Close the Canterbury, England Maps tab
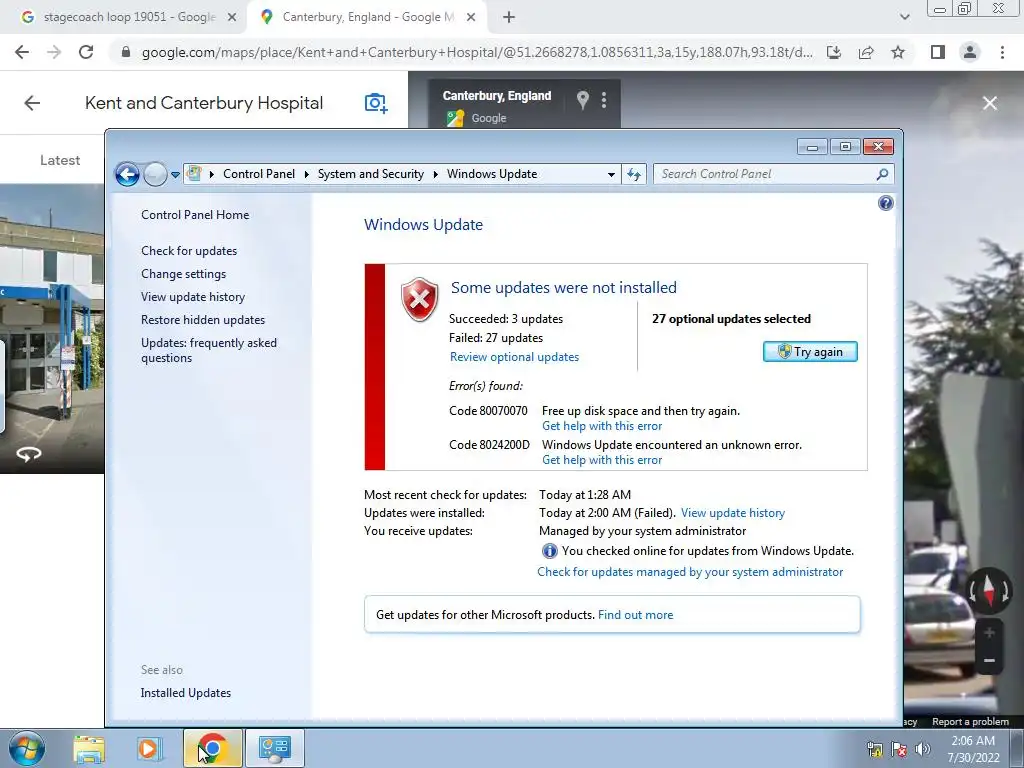The height and width of the screenshot is (768, 1024). pos(471,18)
